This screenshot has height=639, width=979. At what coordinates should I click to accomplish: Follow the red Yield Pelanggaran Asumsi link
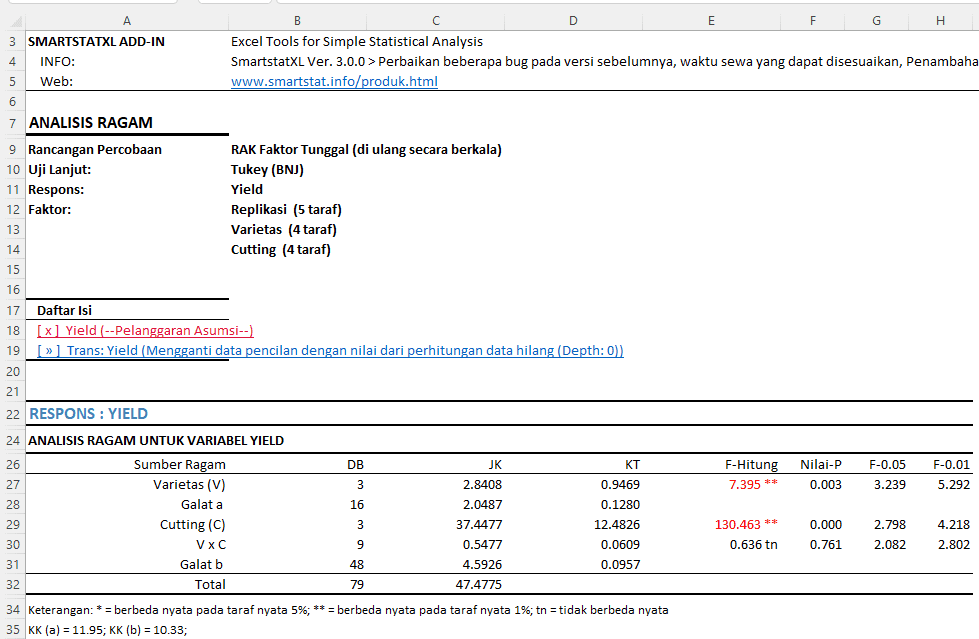click(145, 331)
